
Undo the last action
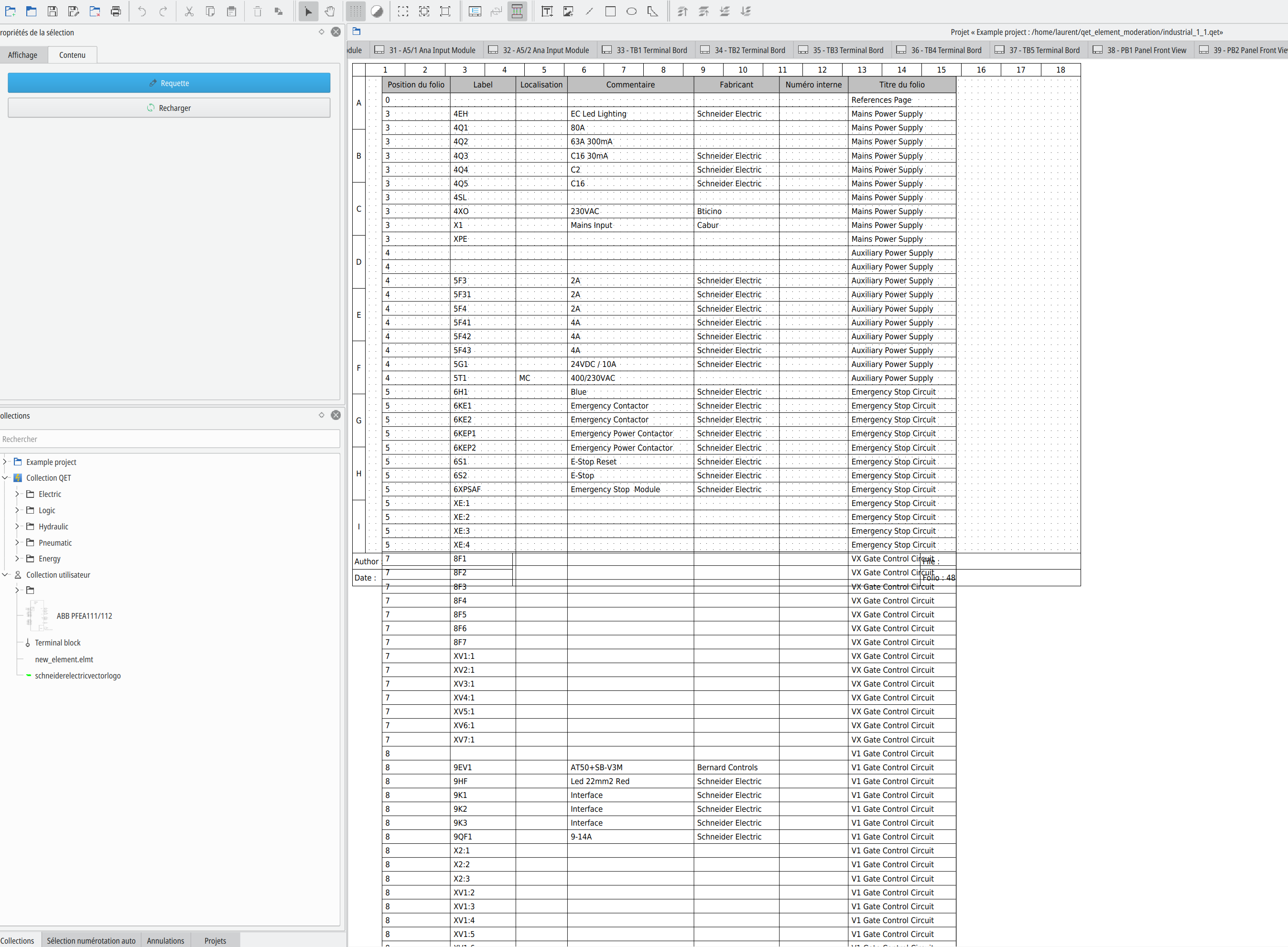pos(141,11)
